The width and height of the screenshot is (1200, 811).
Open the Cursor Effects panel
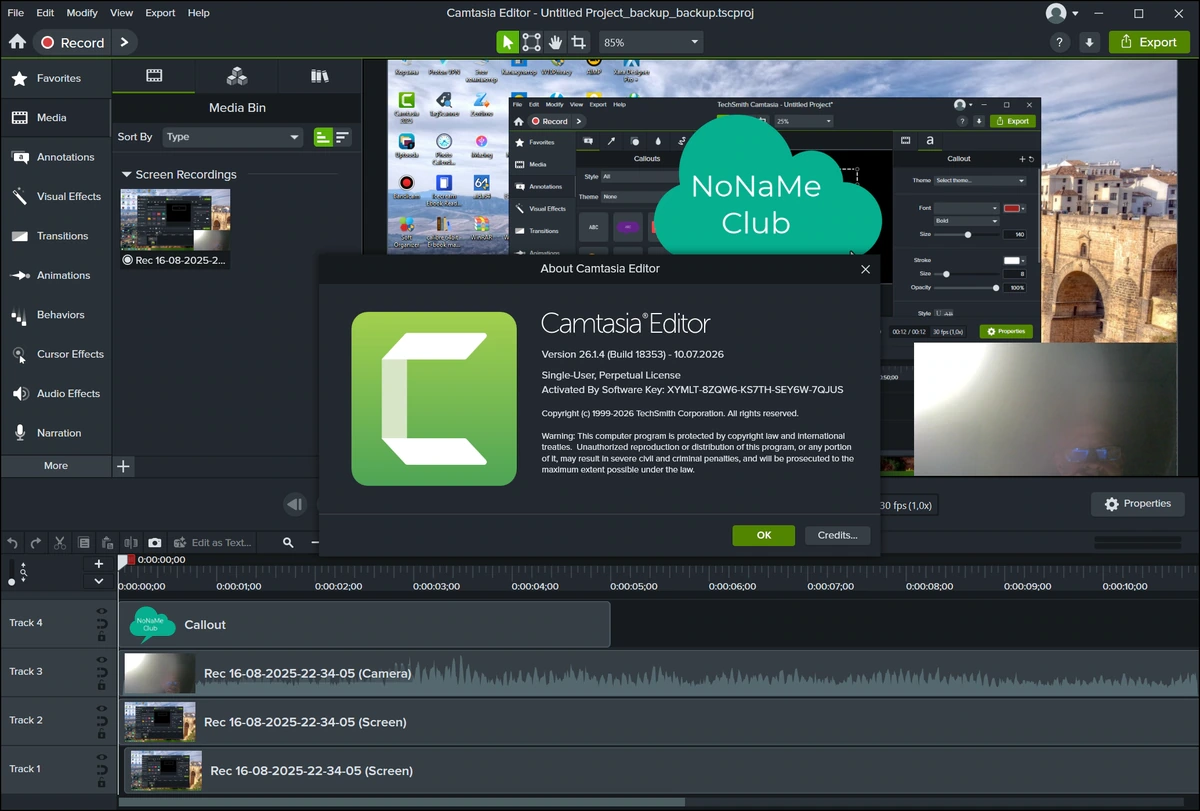[56, 354]
